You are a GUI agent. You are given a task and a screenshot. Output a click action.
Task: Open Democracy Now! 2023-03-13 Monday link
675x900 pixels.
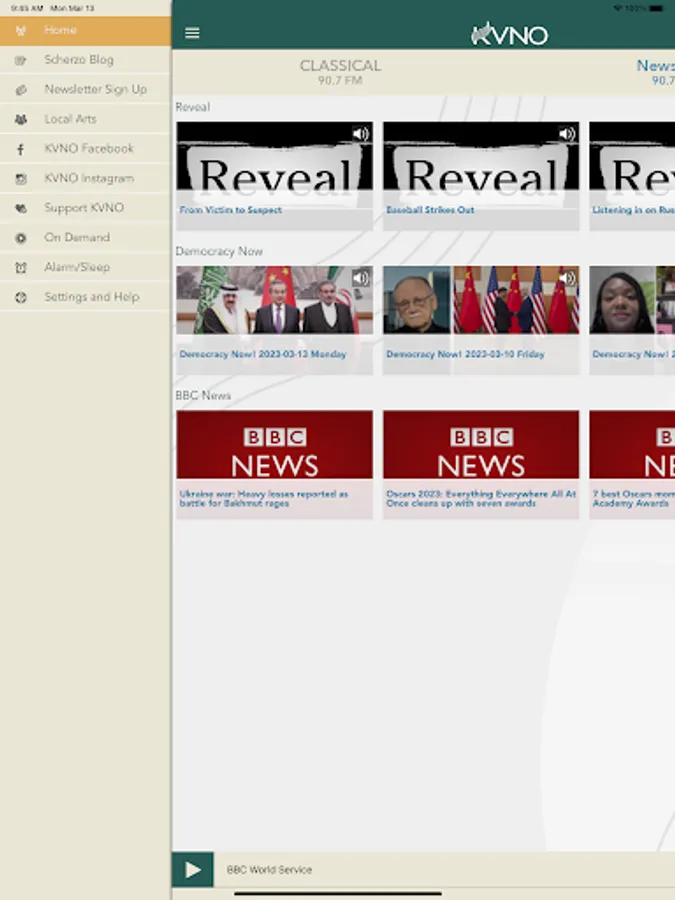click(263, 354)
